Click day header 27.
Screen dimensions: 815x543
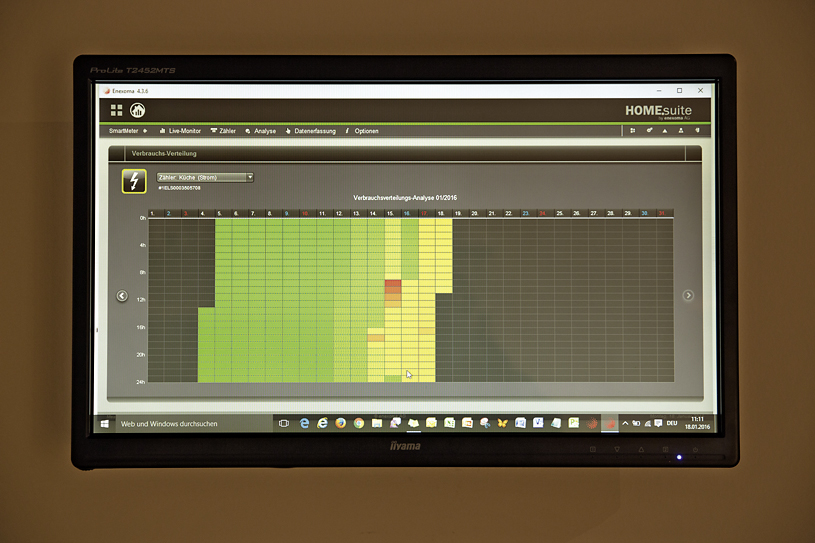coord(594,214)
